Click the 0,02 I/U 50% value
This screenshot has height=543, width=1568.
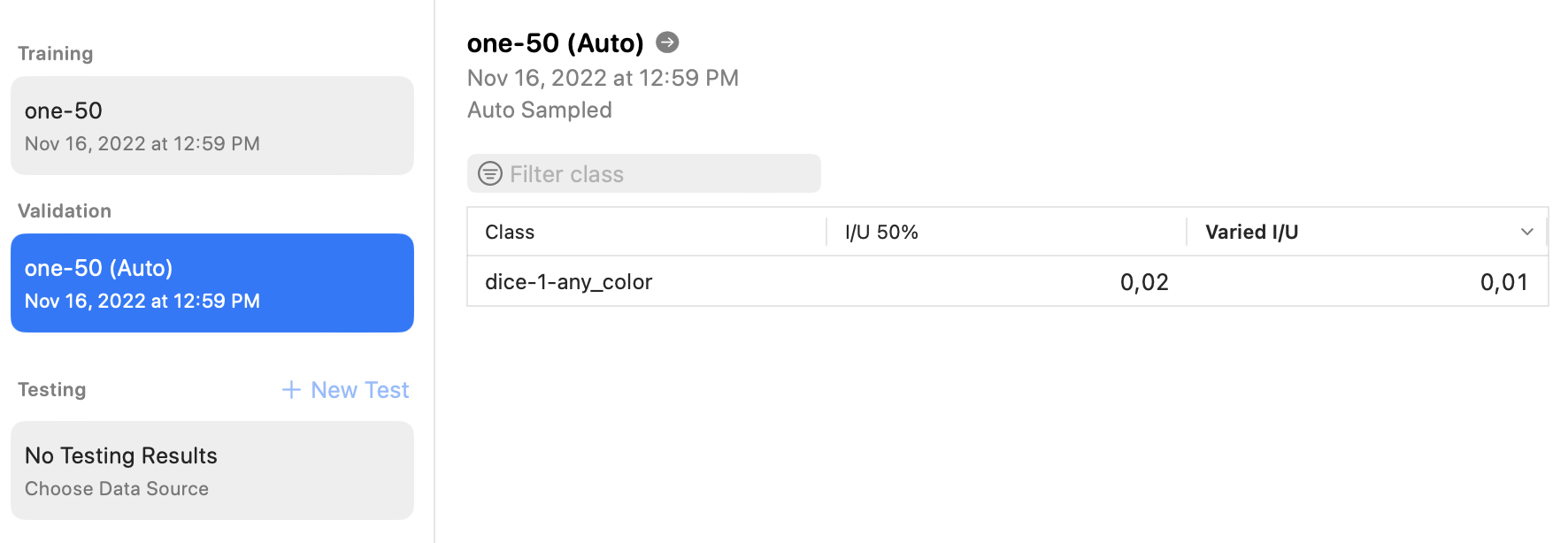1144,282
